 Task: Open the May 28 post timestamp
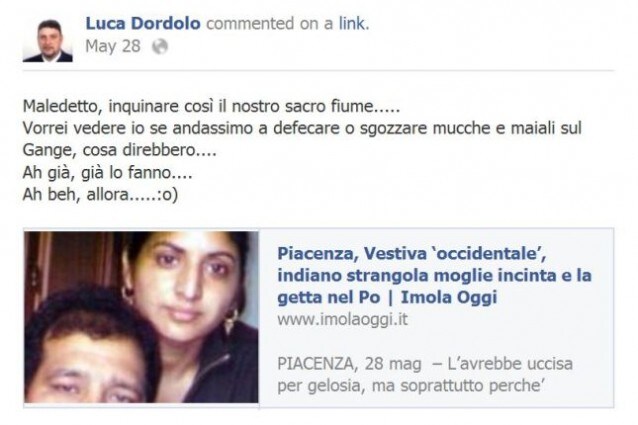113,46
